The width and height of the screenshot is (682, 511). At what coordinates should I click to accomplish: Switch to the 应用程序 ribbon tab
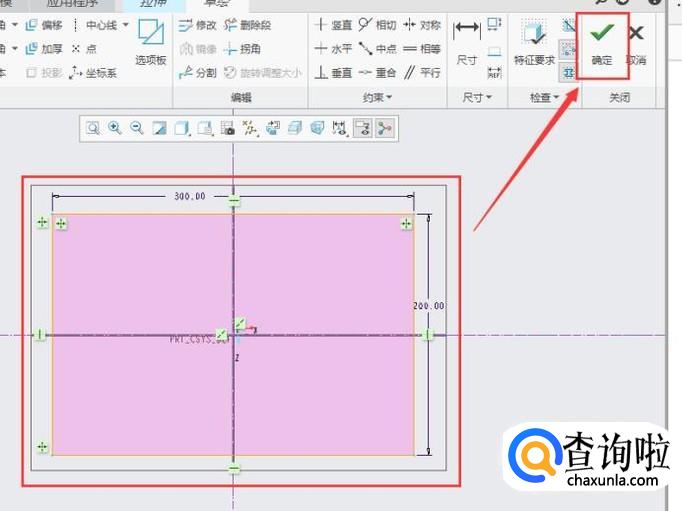click(72, 4)
